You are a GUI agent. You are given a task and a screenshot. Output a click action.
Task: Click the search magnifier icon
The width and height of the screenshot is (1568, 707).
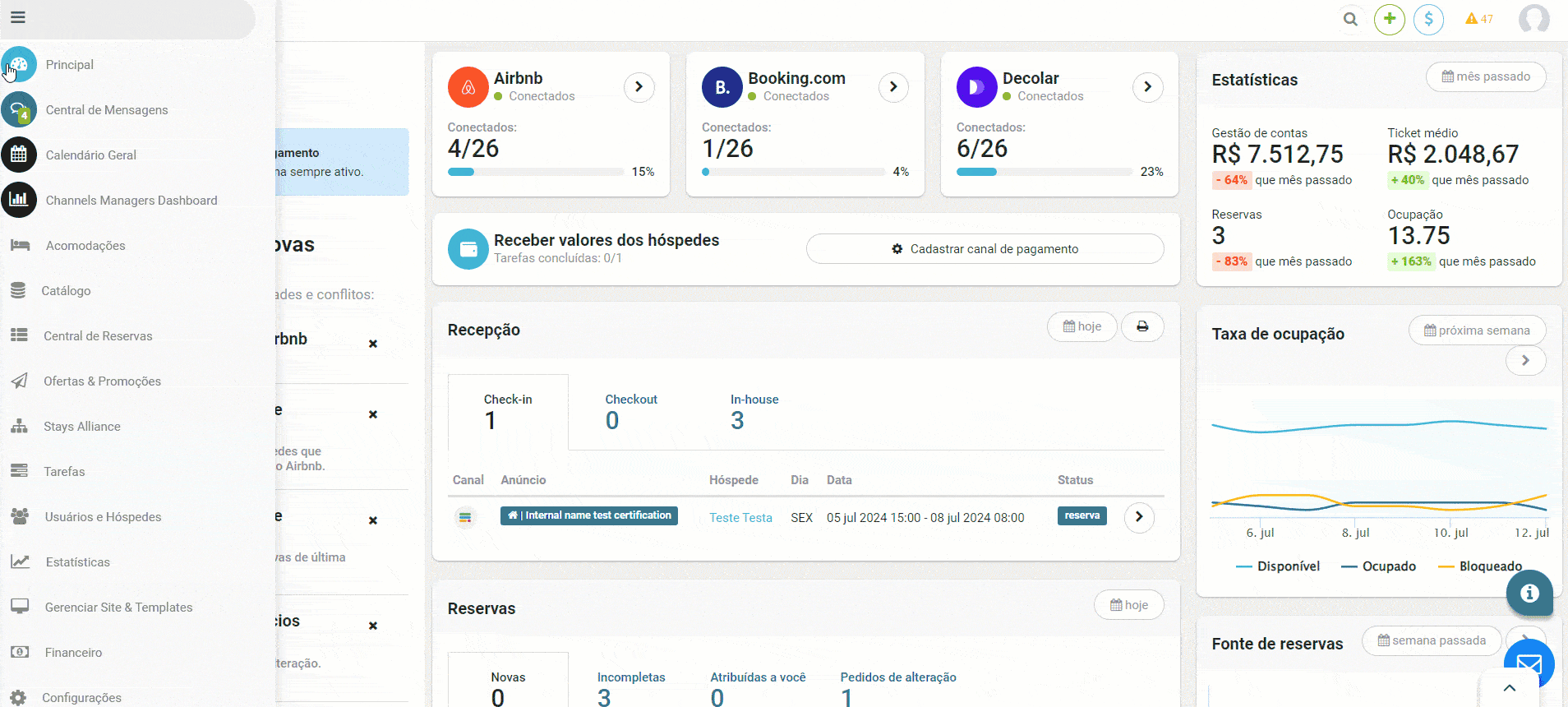coord(1350,19)
